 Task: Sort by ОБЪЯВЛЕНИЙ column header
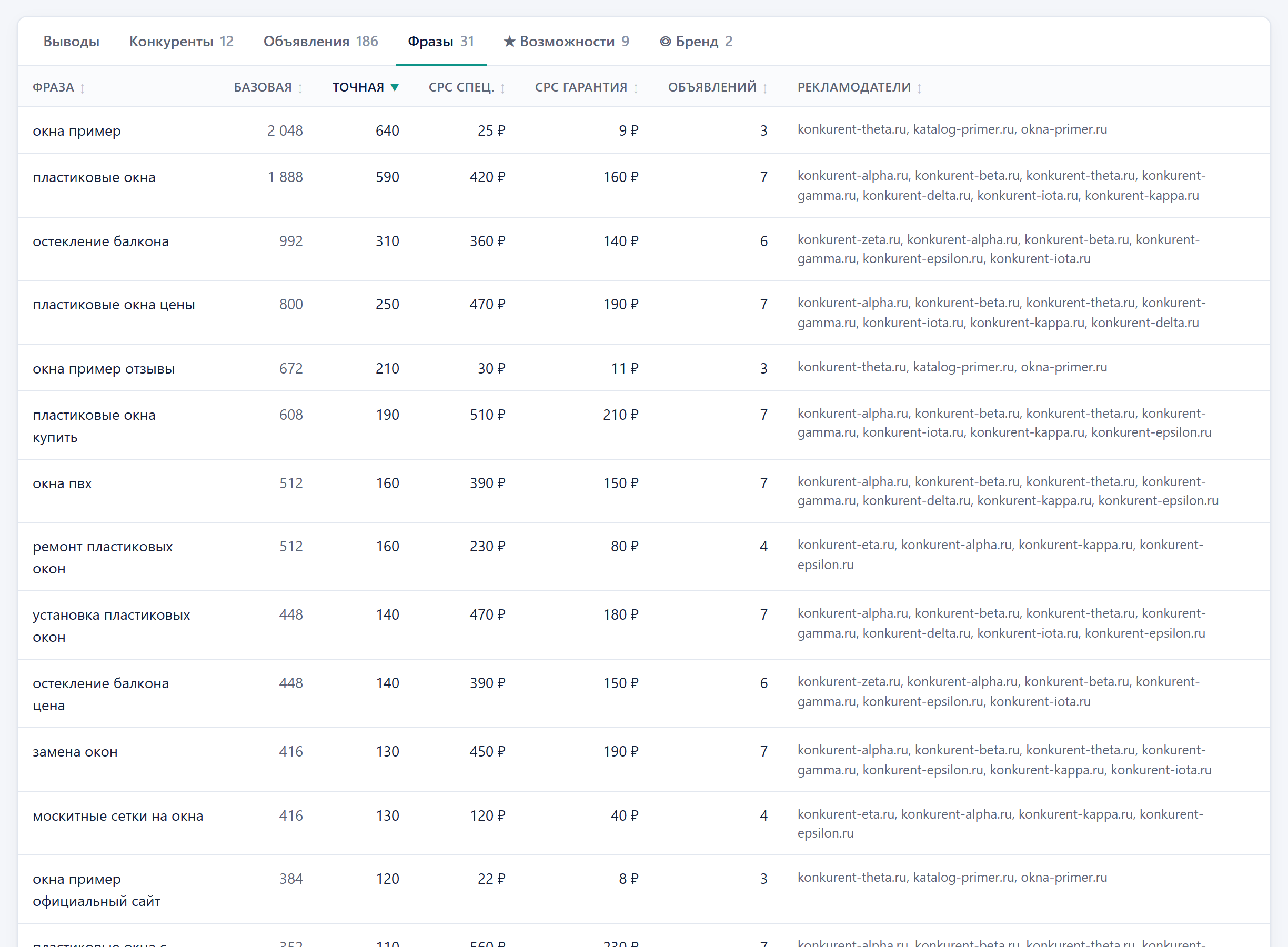point(718,87)
